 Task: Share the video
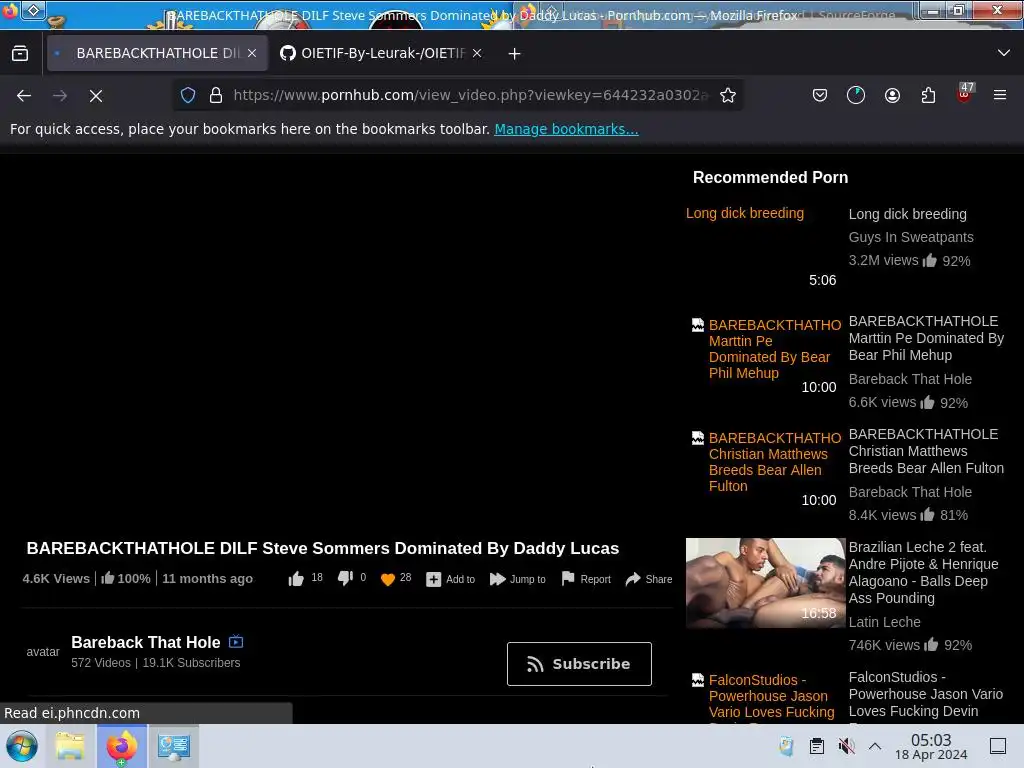(648, 579)
